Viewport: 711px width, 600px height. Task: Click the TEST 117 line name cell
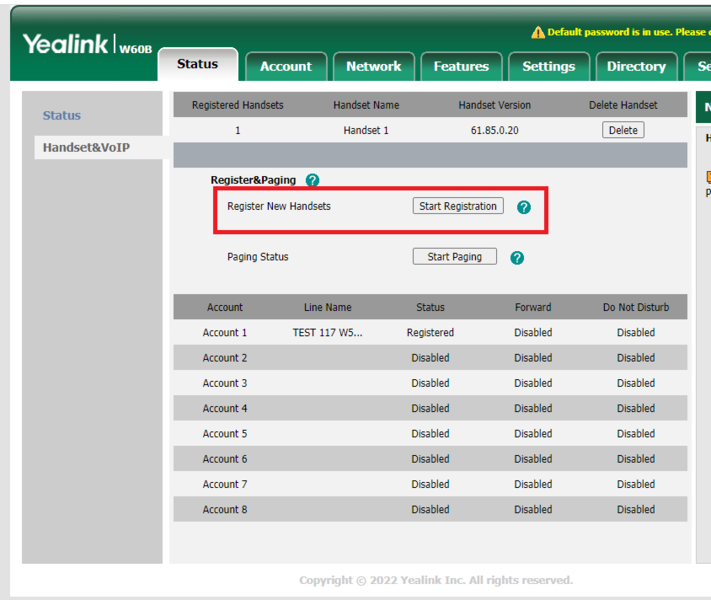click(327, 333)
